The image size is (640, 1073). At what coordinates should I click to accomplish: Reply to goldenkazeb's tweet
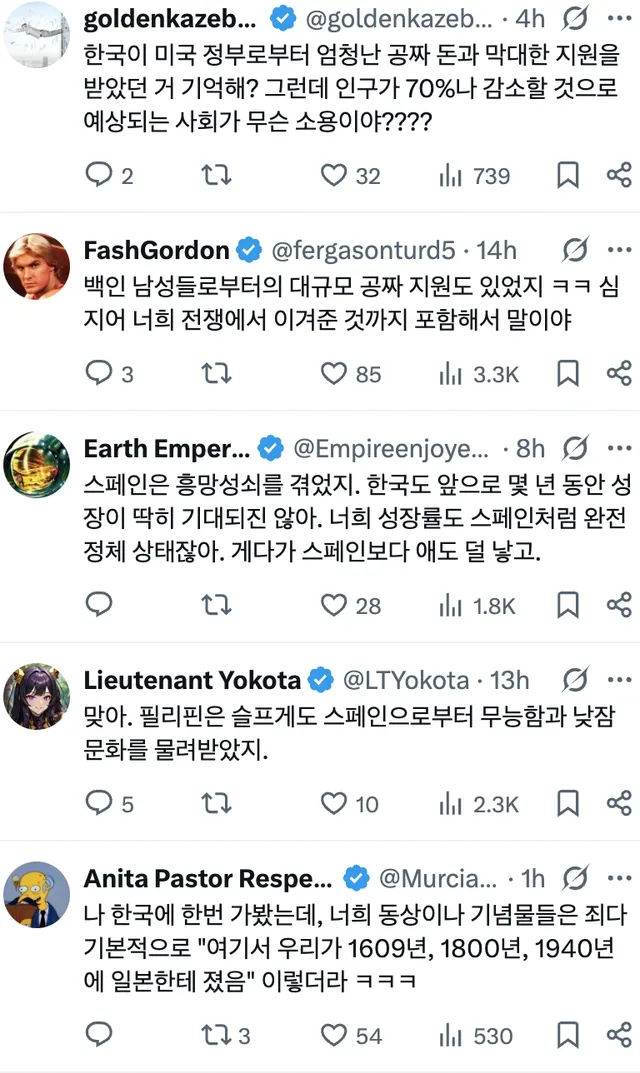point(98,176)
